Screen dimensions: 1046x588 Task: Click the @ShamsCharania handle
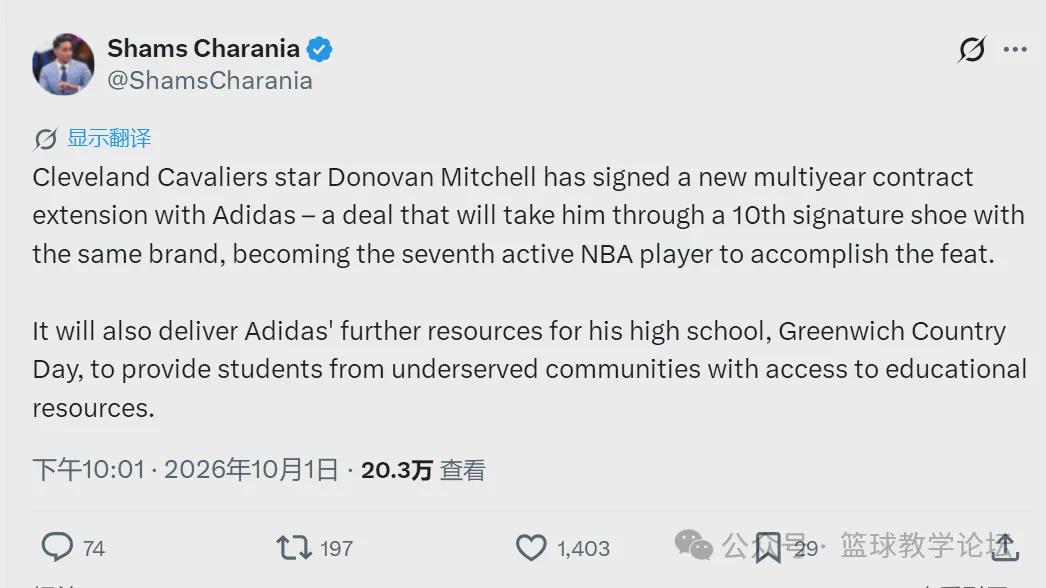pyautogui.click(x=210, y=81)
